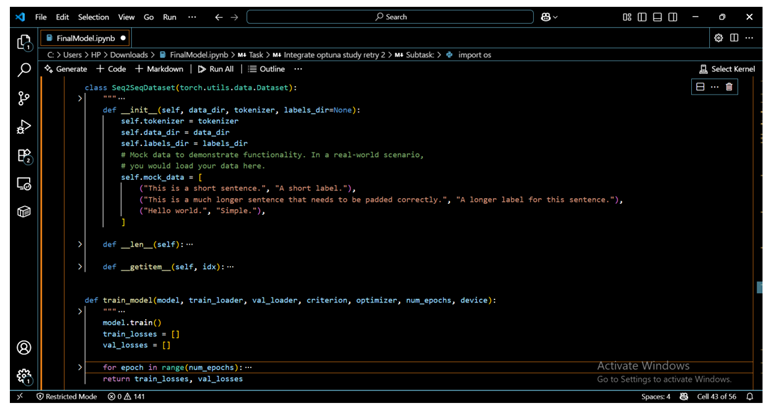Toggle the secondary side bar layout button
The image size is (769, 409).
point(673,17)
